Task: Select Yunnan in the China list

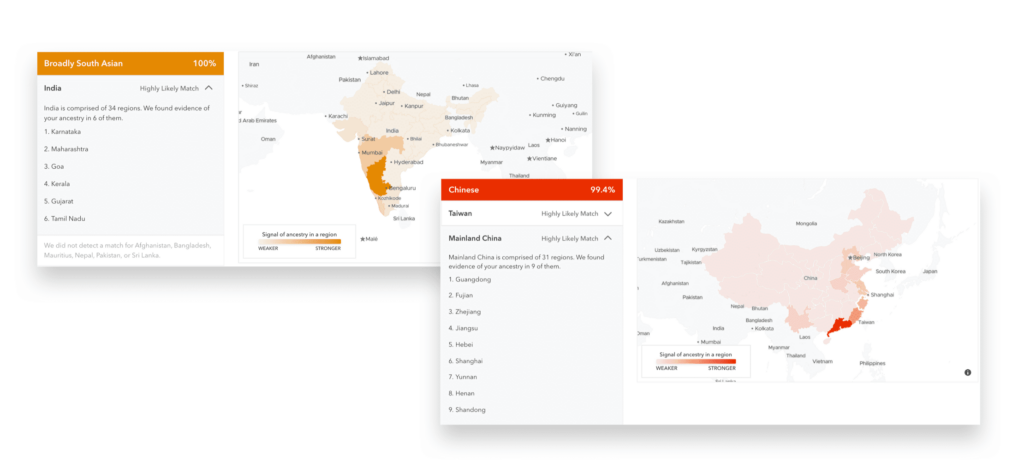Action: [x=463, y=377]
